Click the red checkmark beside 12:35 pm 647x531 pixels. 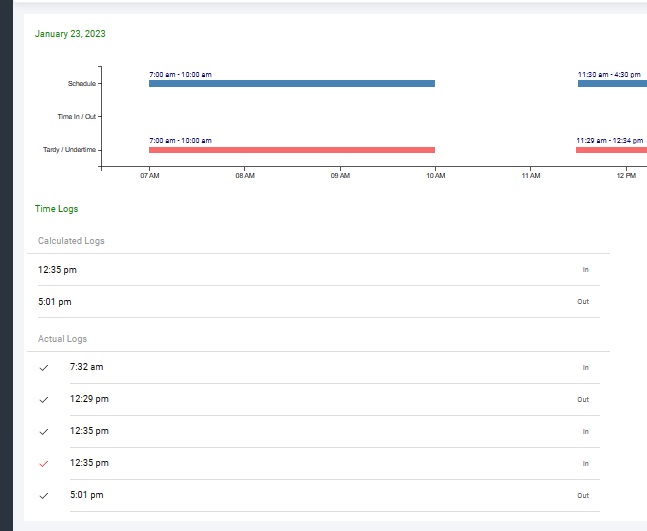point(43,464)
